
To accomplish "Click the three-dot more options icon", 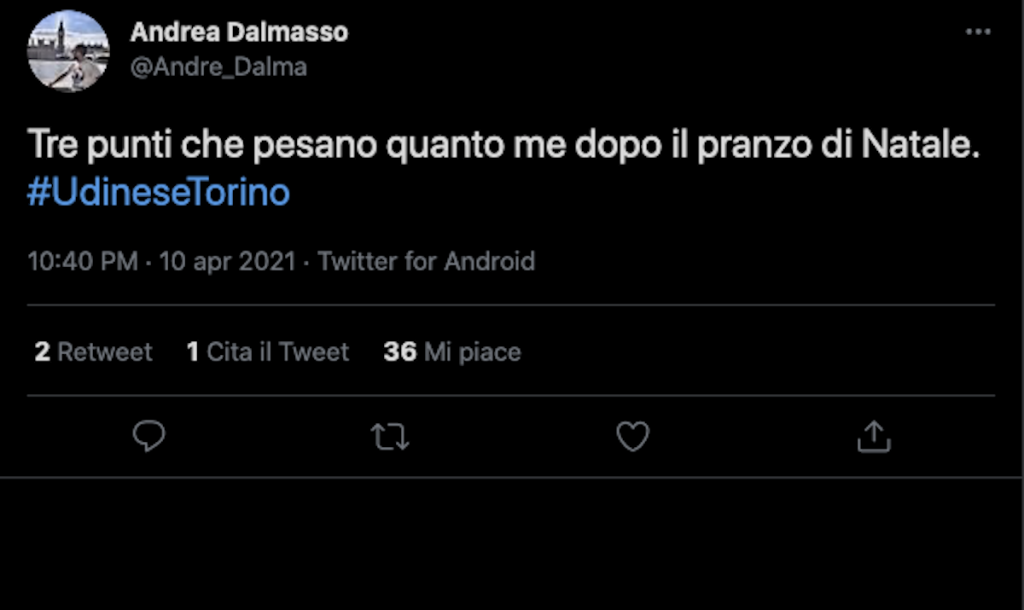I will click(x=977, y=30).
